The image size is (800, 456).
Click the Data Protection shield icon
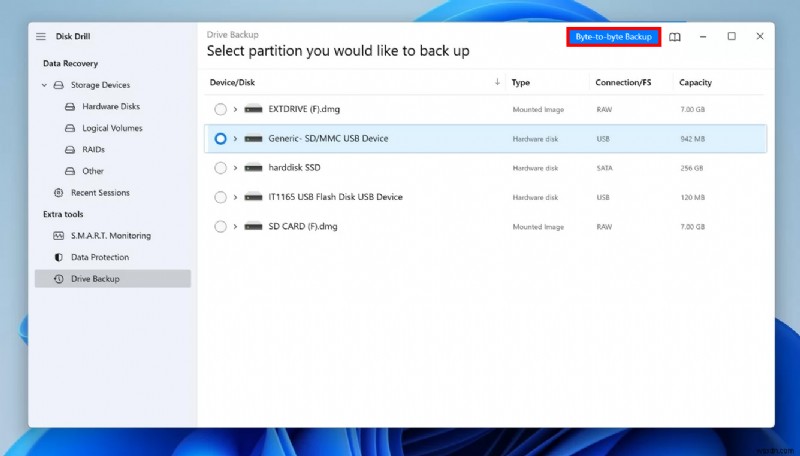pos(59,257)
